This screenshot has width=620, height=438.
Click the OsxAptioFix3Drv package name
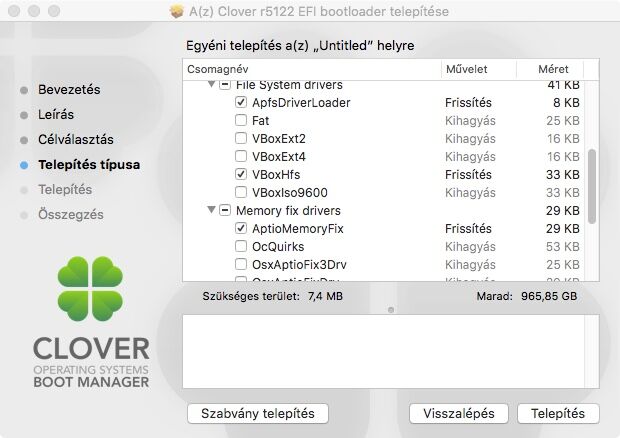(x=299, y=265)
